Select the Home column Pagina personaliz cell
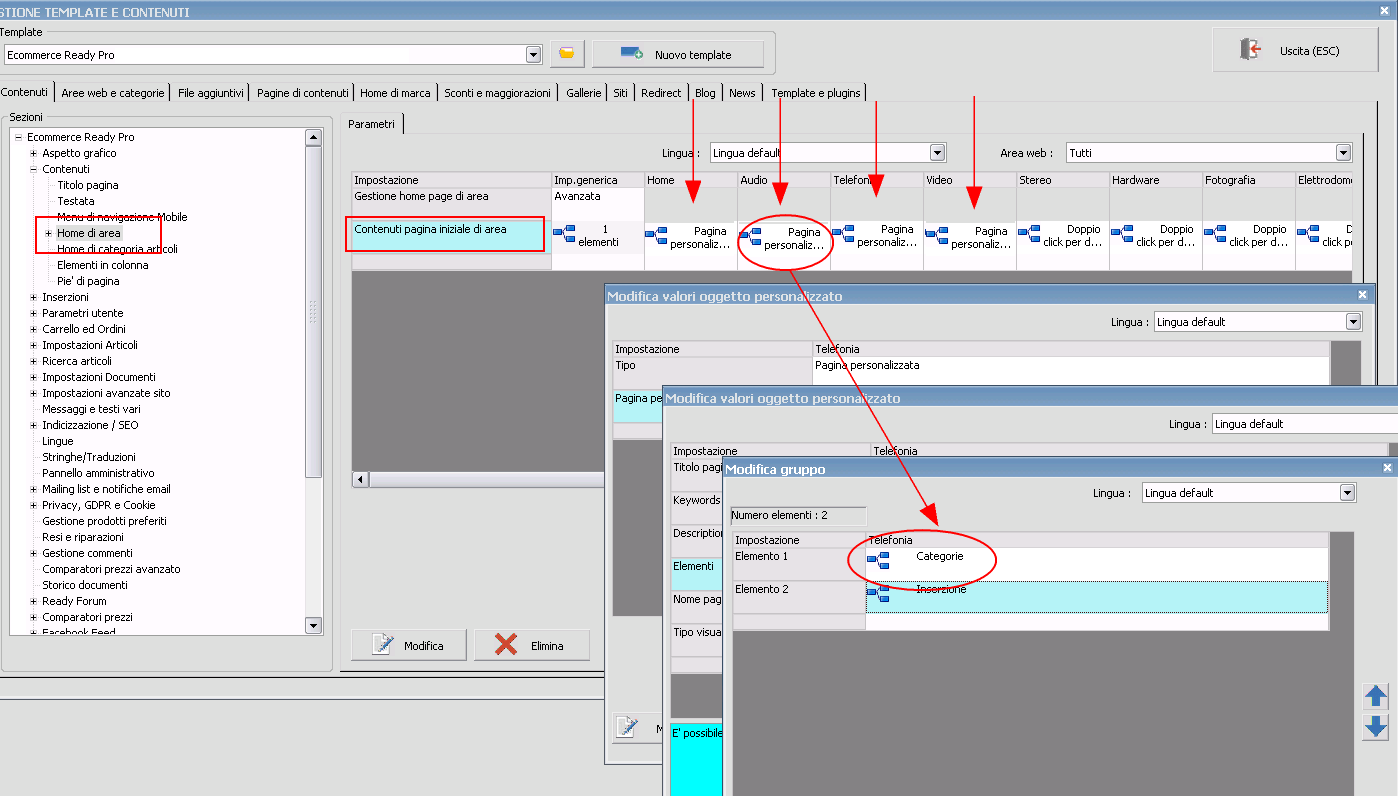 690,237
